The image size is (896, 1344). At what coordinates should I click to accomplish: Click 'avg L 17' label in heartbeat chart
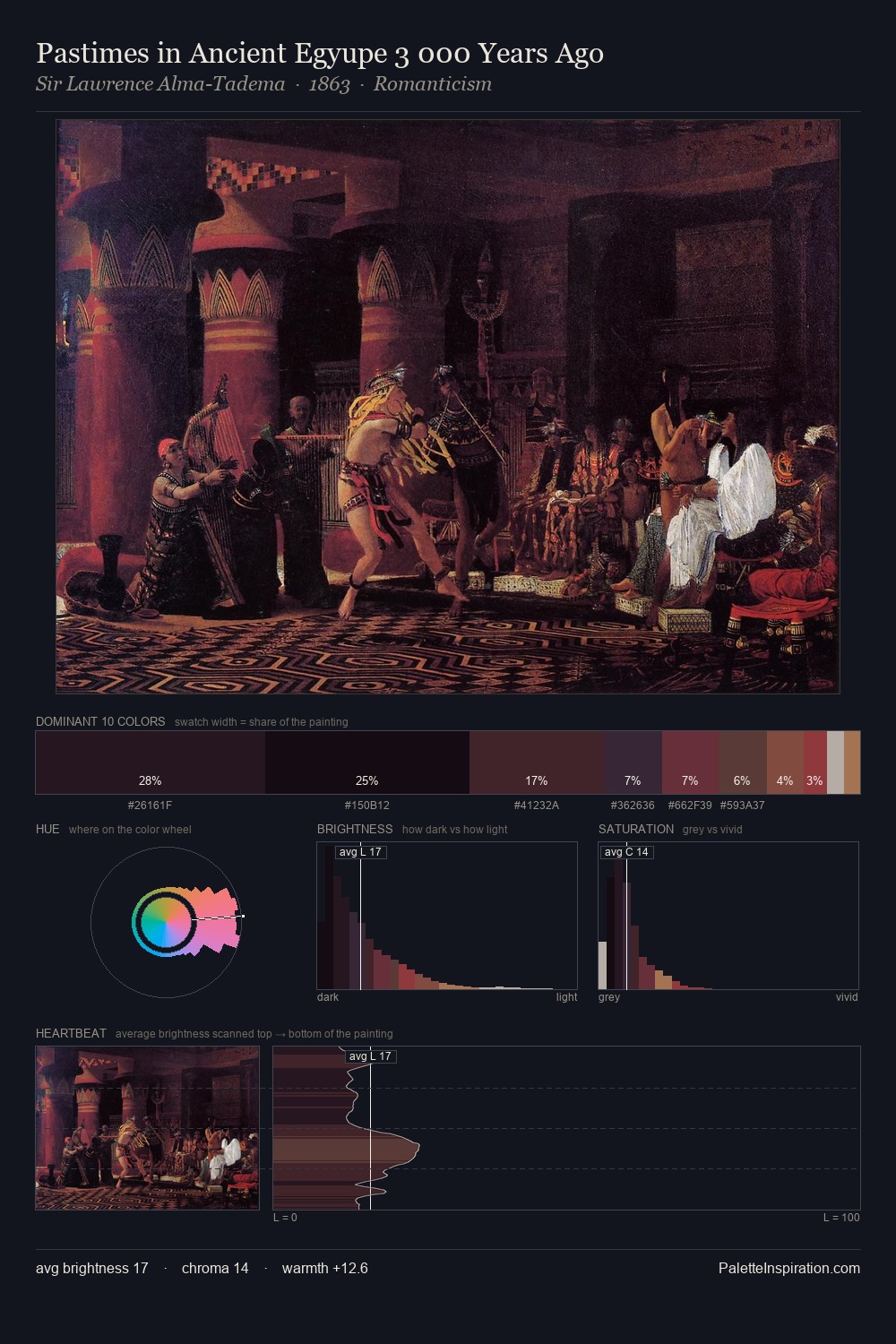371,1056
